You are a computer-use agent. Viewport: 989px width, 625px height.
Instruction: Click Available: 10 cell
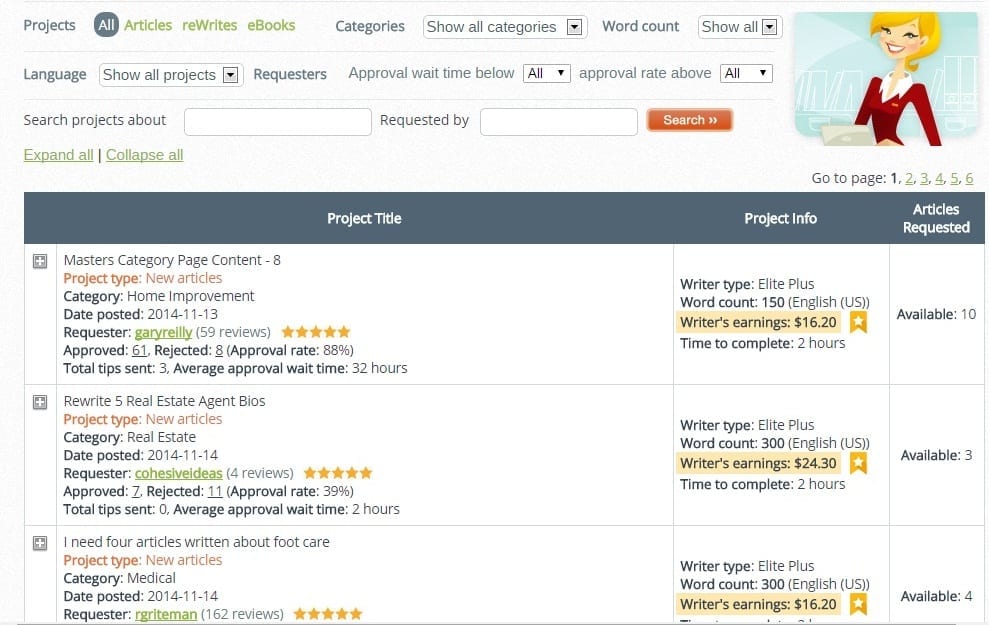click(x=937, y=314)
